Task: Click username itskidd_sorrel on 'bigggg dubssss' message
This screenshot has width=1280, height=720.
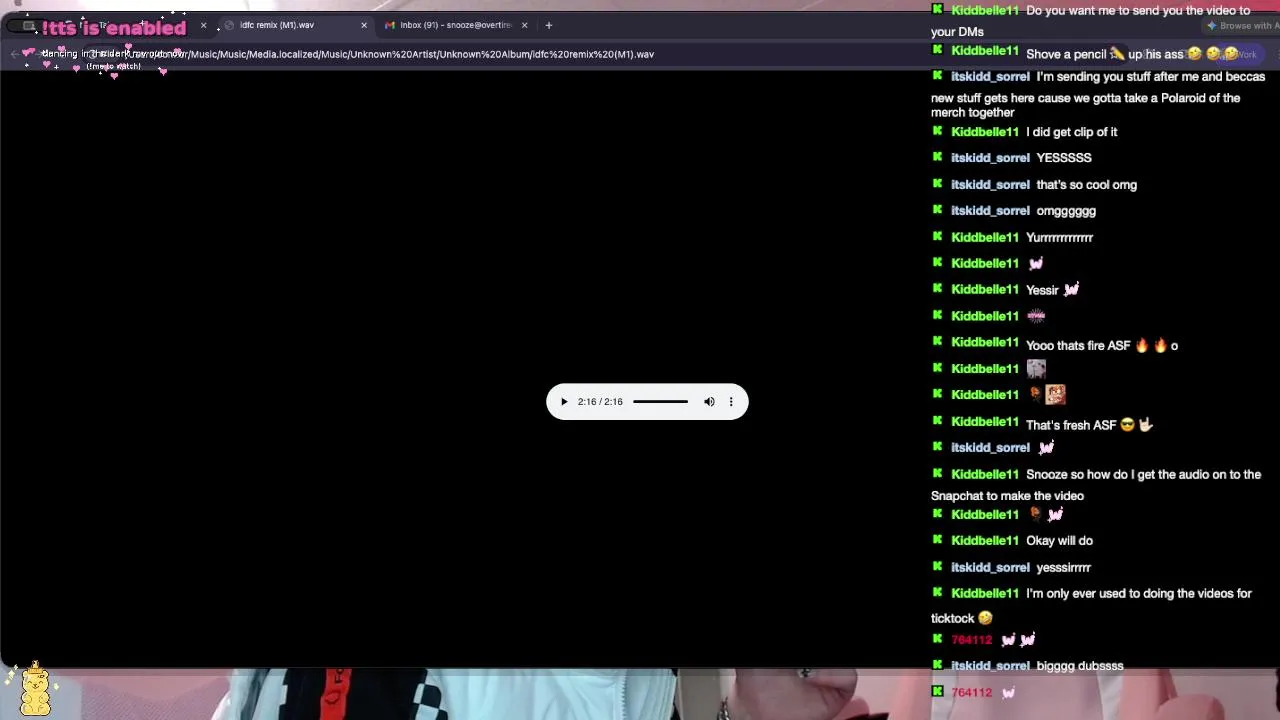Action: coord(990,665)
